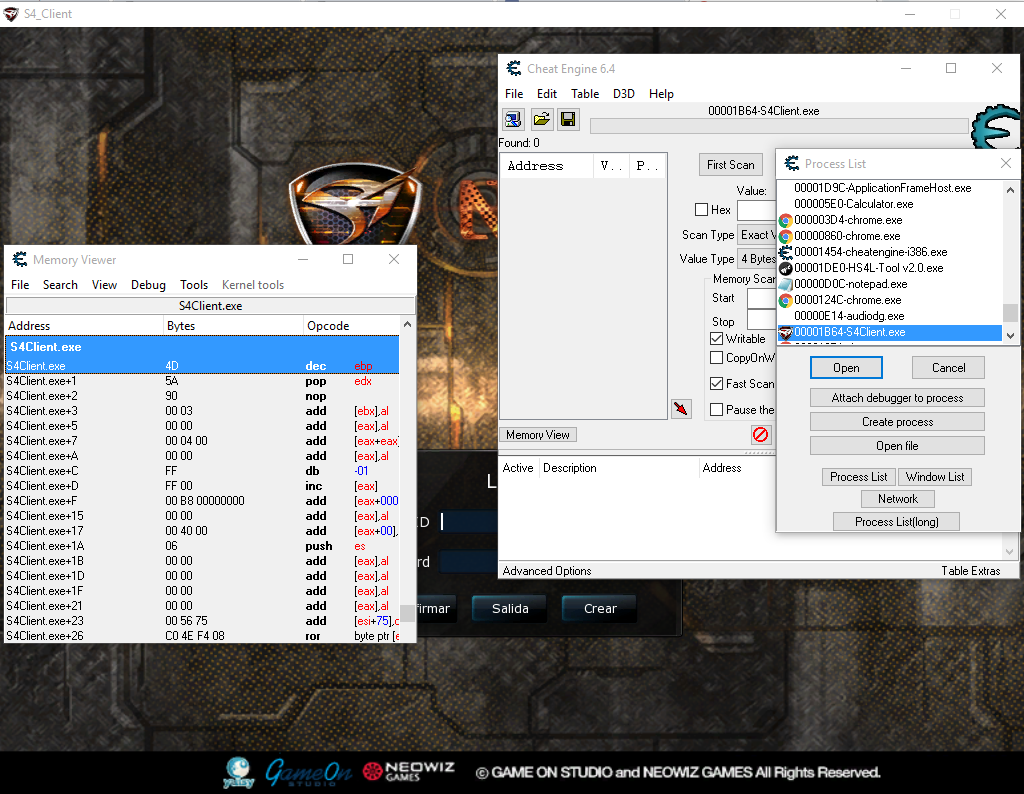Click the Process List dialog title icon
The height and width of the screenshot is (794, 1024).
coord(792,163)
